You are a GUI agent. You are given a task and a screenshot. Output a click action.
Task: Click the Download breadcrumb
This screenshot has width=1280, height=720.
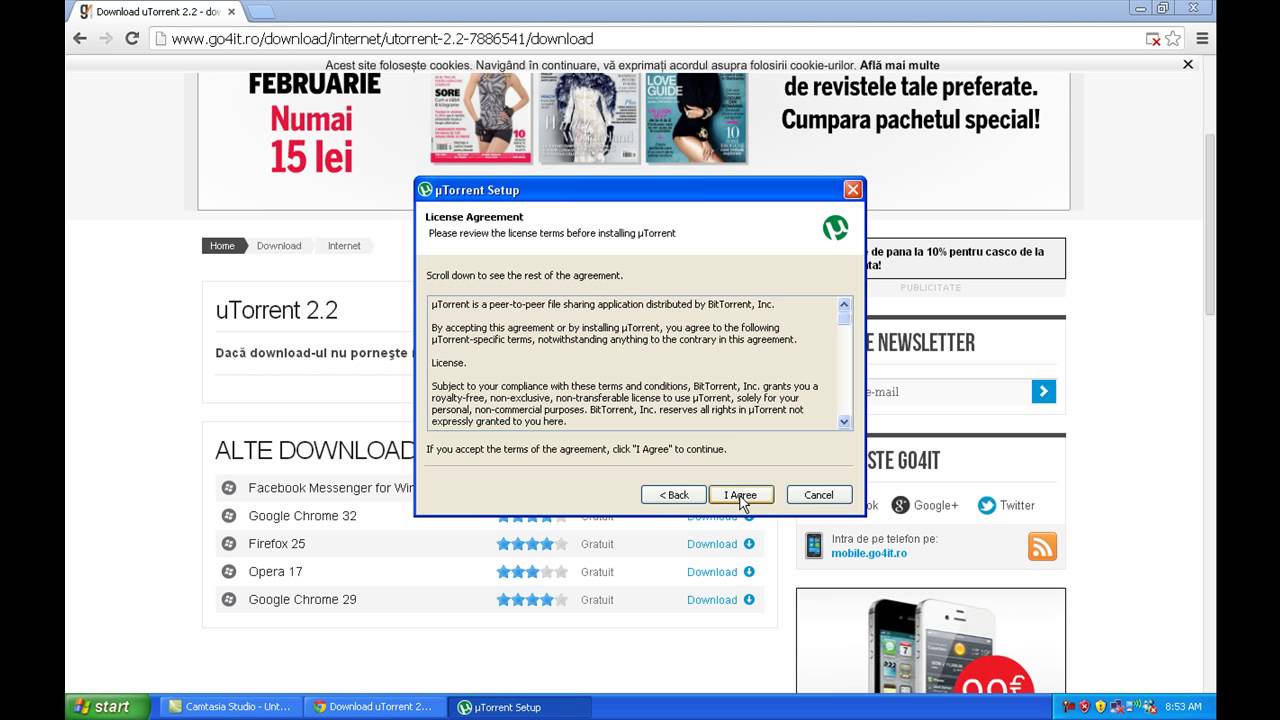click(278, 245)
